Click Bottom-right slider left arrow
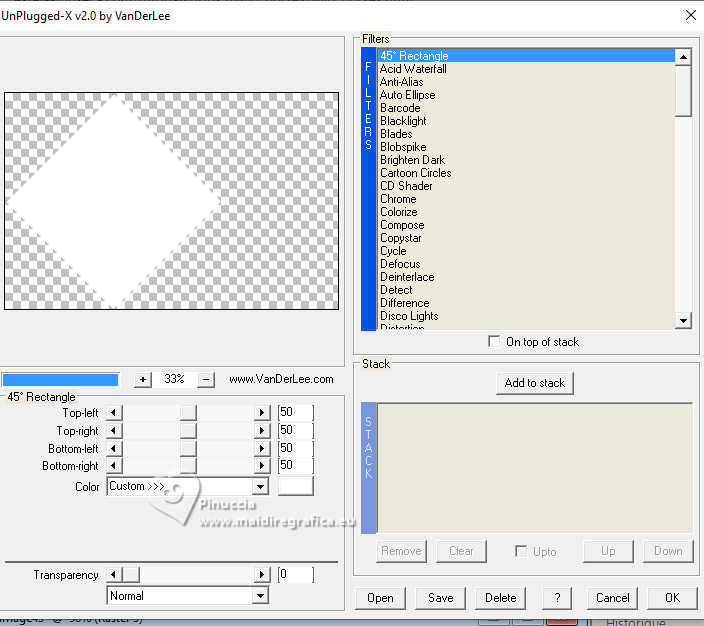Viewport: 704px width, 626px height. [114, 466]
